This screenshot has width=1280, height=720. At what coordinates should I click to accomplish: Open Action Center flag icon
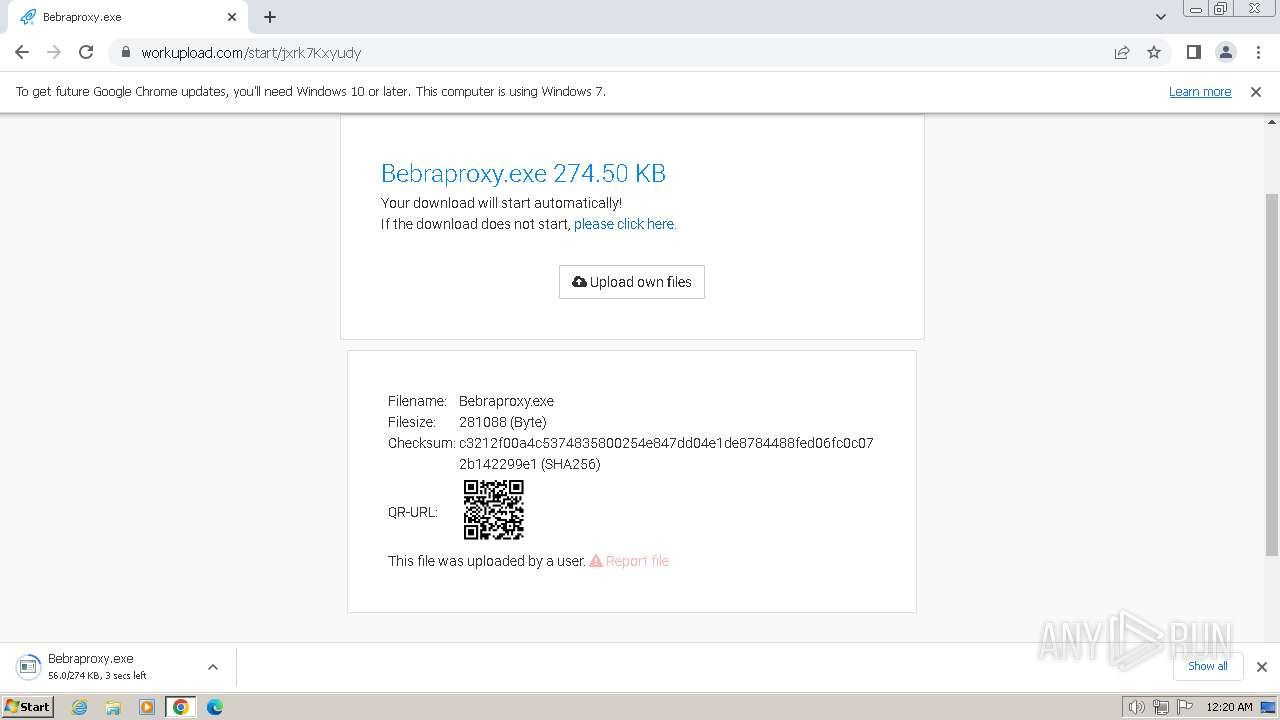[x=1184, y=707]
